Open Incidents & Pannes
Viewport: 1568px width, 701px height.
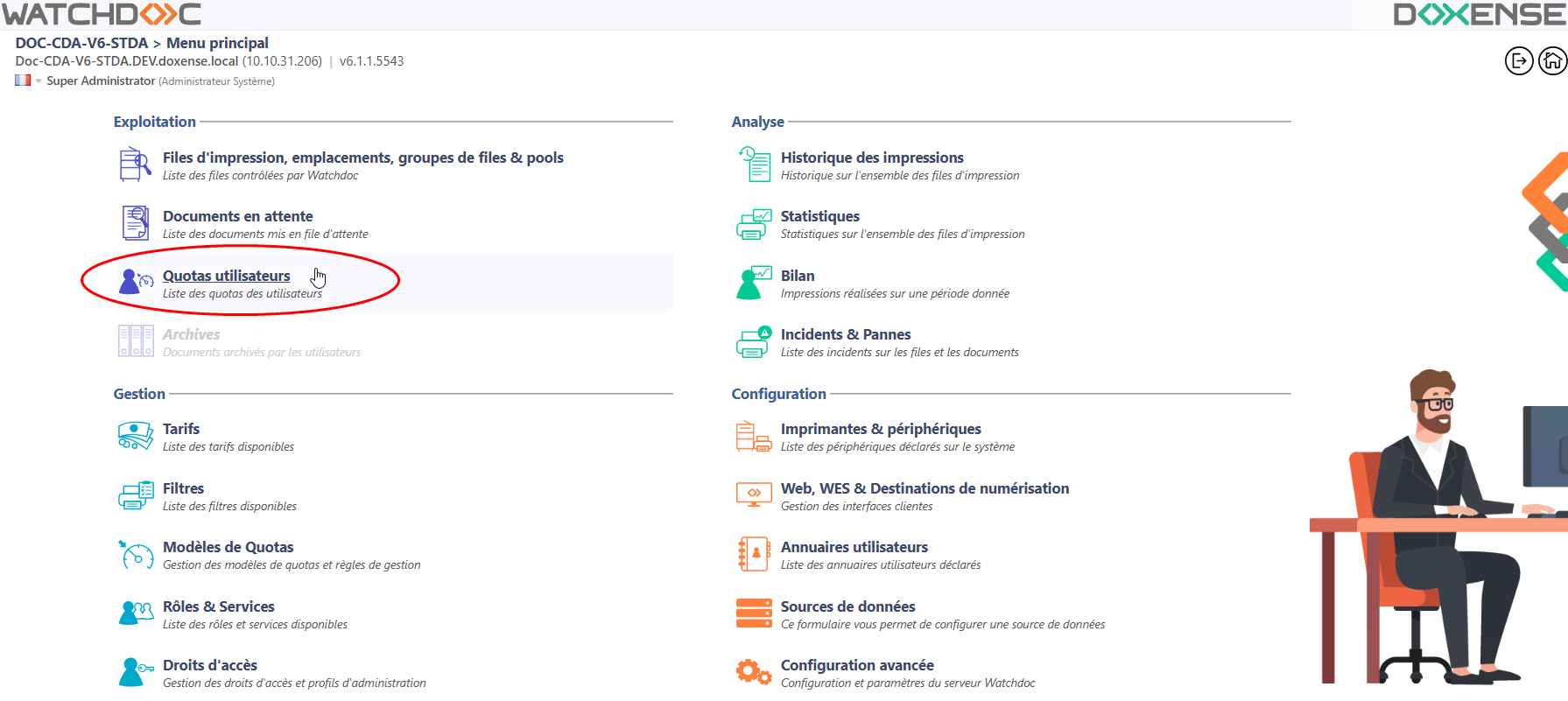(845, 334)
